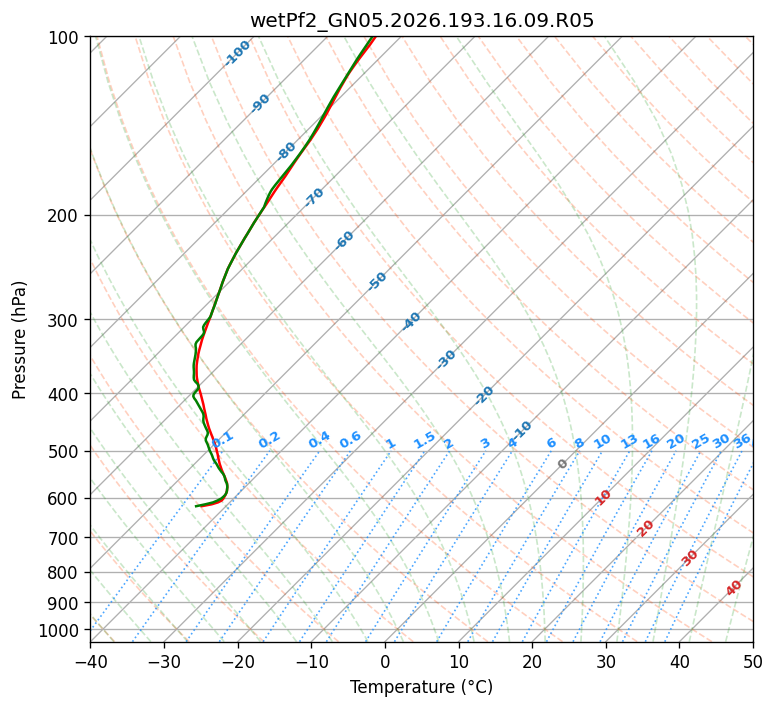Image resolution: width=775 pixels, height=708 pixels.
Task: Click the 0 temperature axis tick label
Action: click(385, 662)
